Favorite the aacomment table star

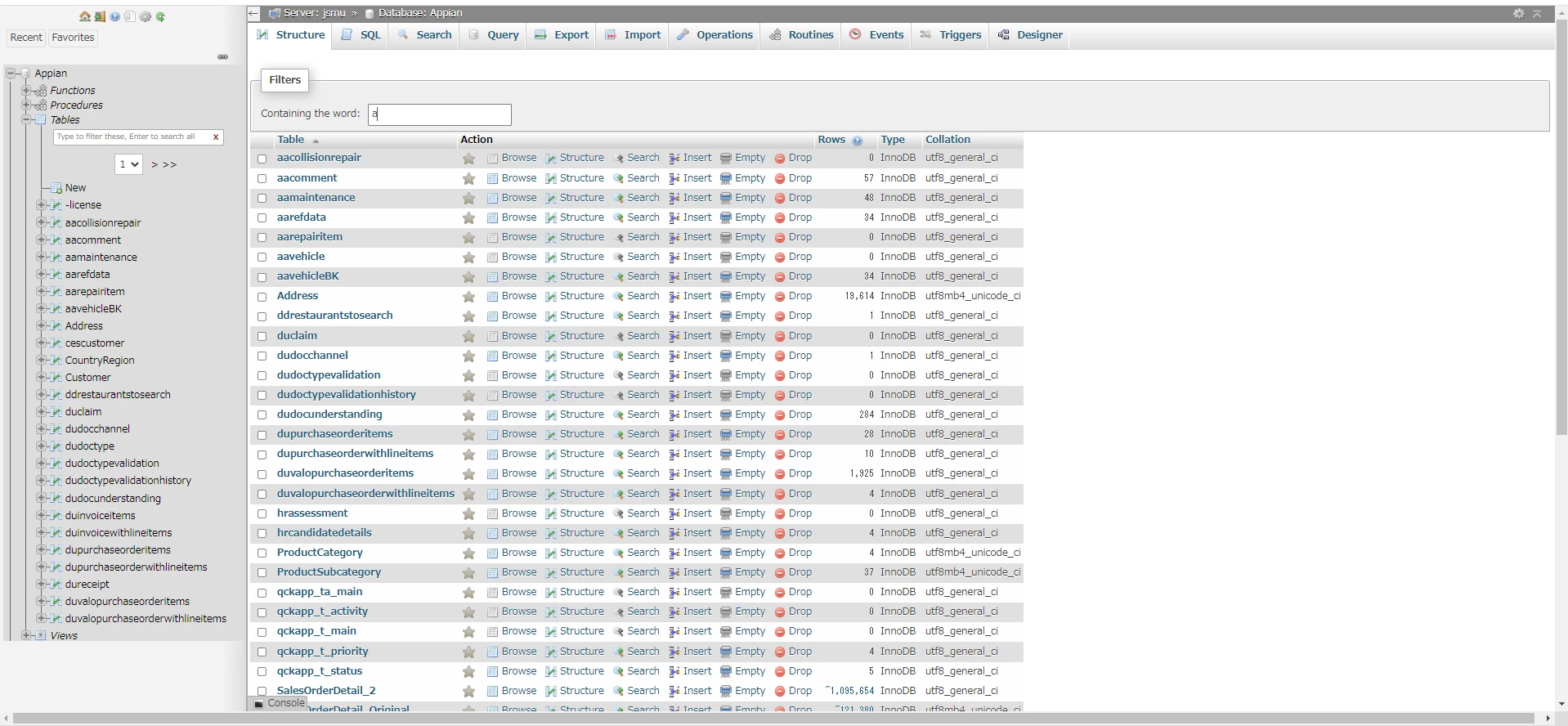point(468,178)
